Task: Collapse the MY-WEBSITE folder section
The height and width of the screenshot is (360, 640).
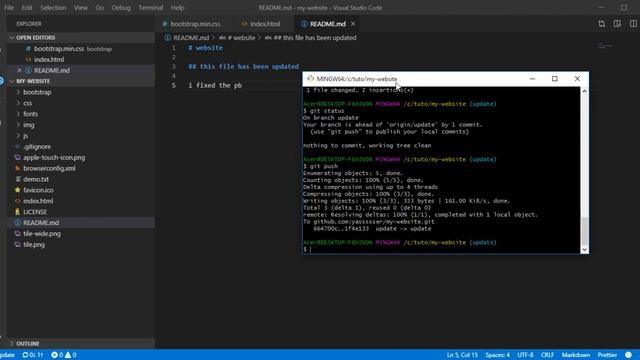Action: tap(81, 81)
